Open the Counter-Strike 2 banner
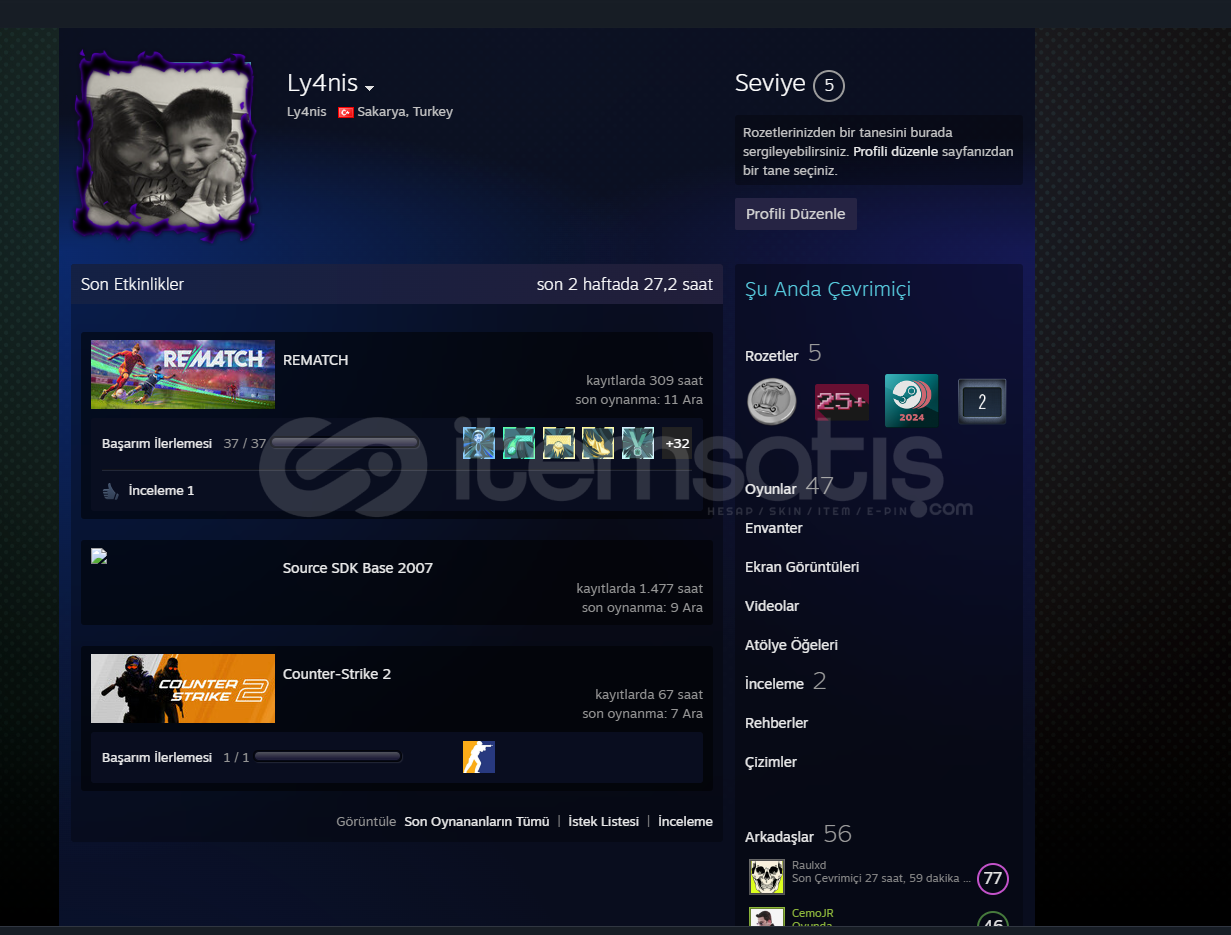Image resolution: width=1231 pixels, height=935 pixels. [x=183, y=688]
